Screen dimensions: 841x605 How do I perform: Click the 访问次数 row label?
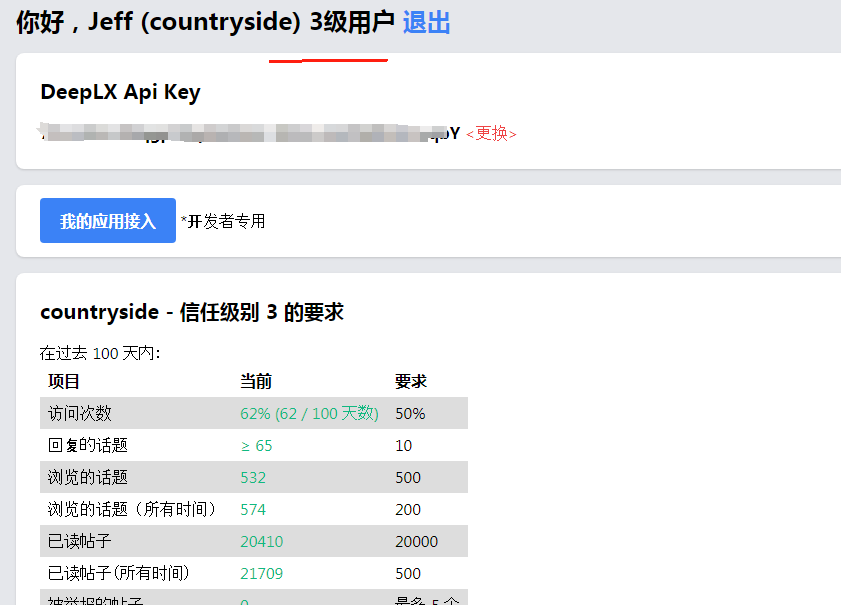tap(79, 413)
